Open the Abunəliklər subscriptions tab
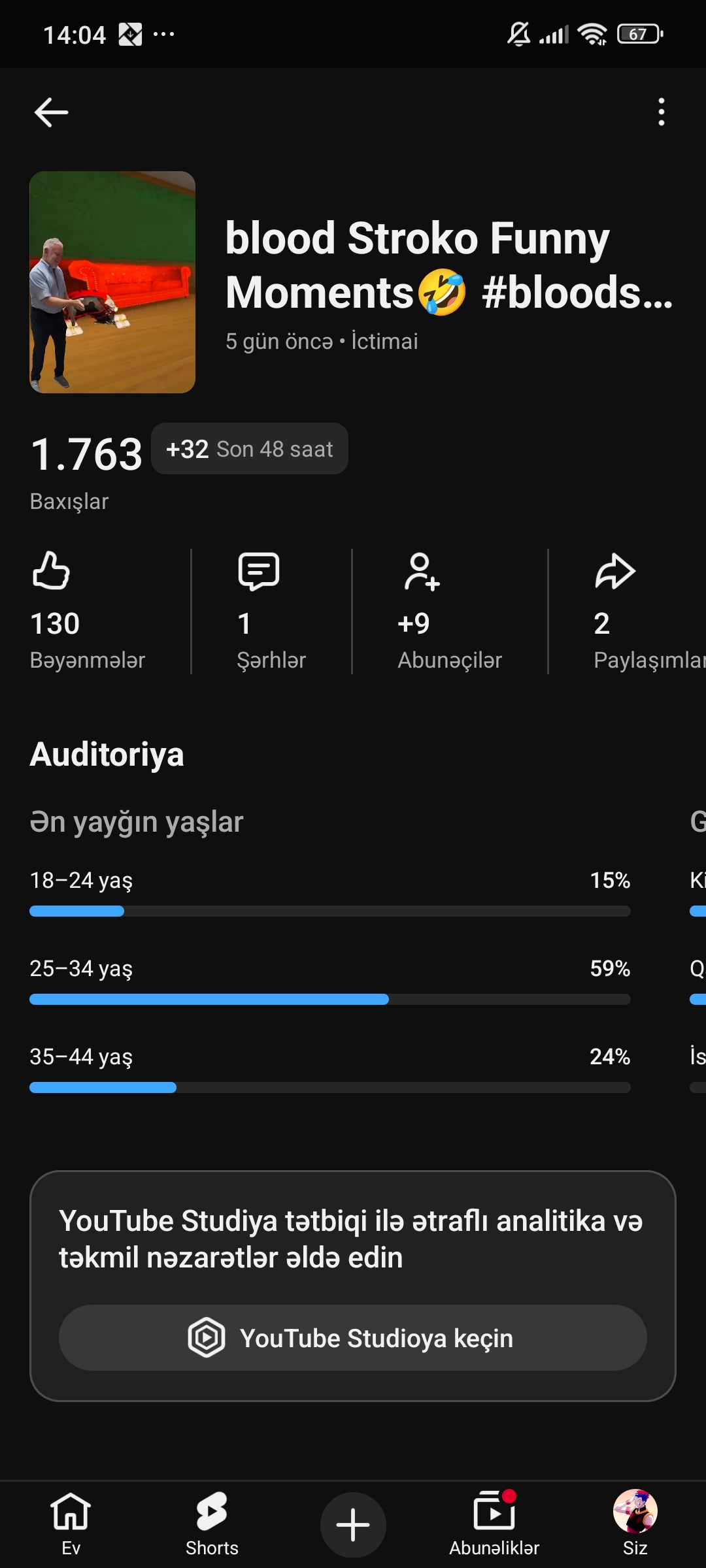Viewport: 706px width, 1568px height. tap(494, 1524)
